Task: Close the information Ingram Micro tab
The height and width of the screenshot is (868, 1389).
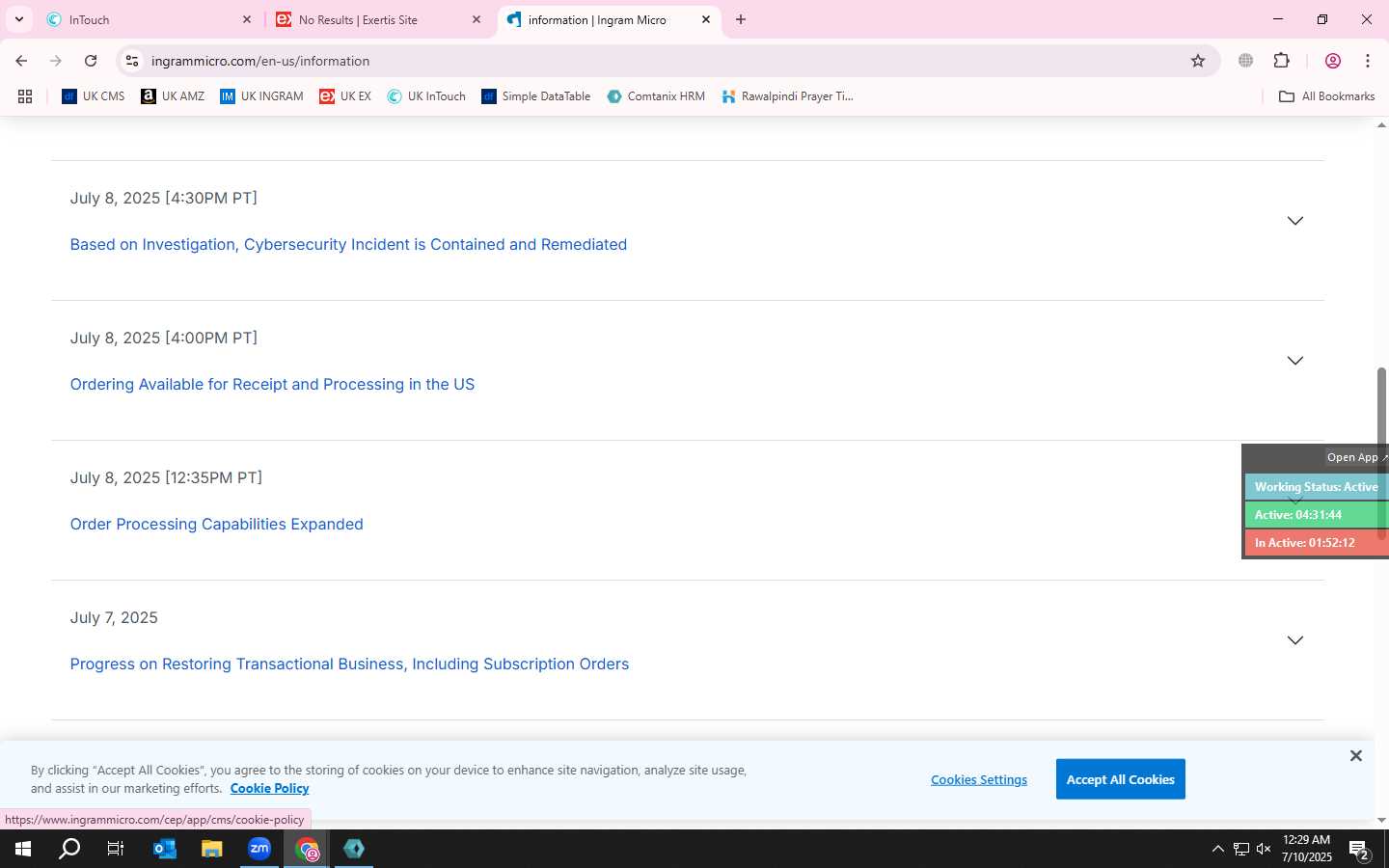Action: (x=706, y=19)
